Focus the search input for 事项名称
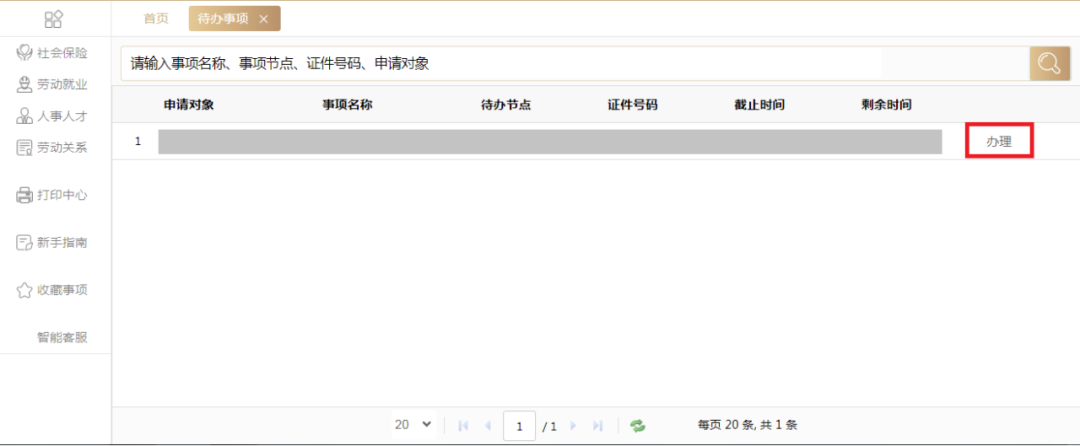The image size is (1080, 446). point(575,64)
